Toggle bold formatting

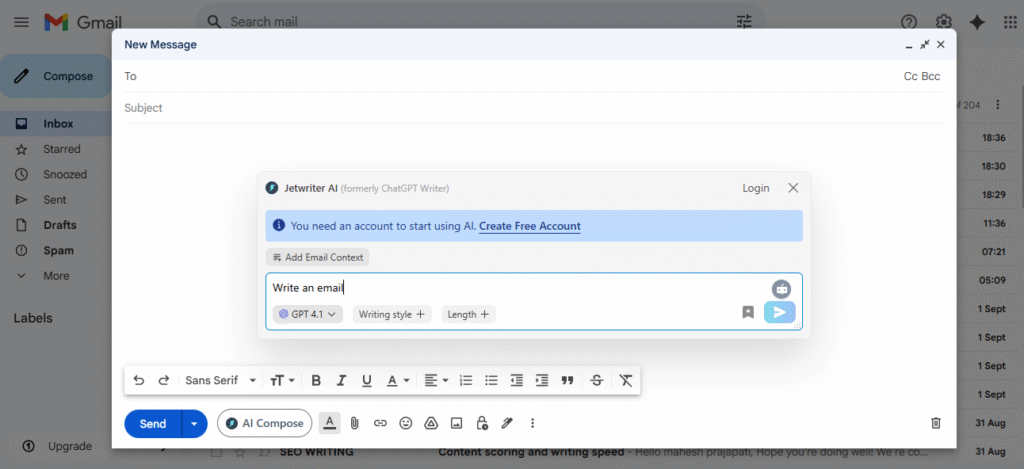316,380
